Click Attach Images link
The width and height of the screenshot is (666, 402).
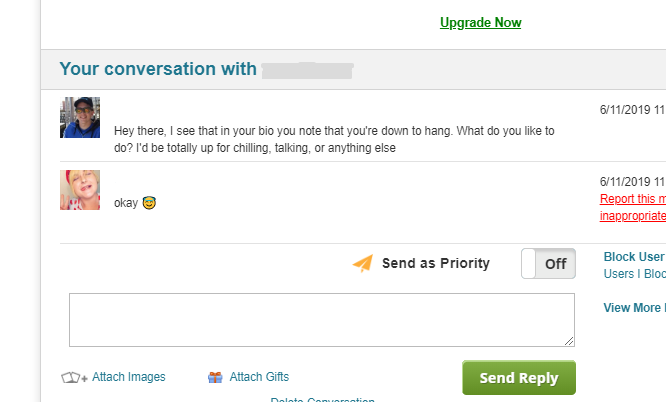(x=129, y=377)
